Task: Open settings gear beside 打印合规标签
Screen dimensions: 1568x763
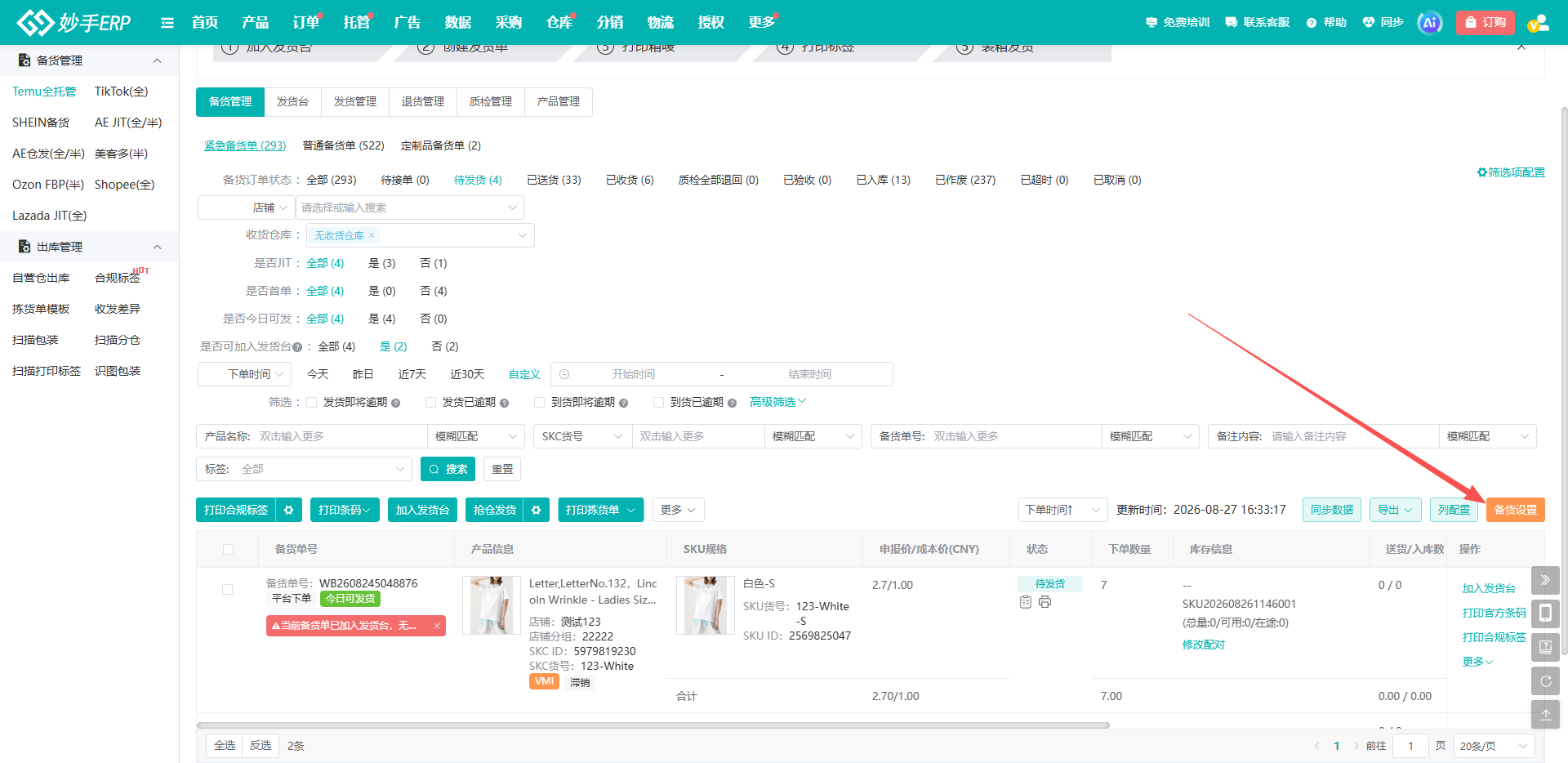Action: [289, 510]
